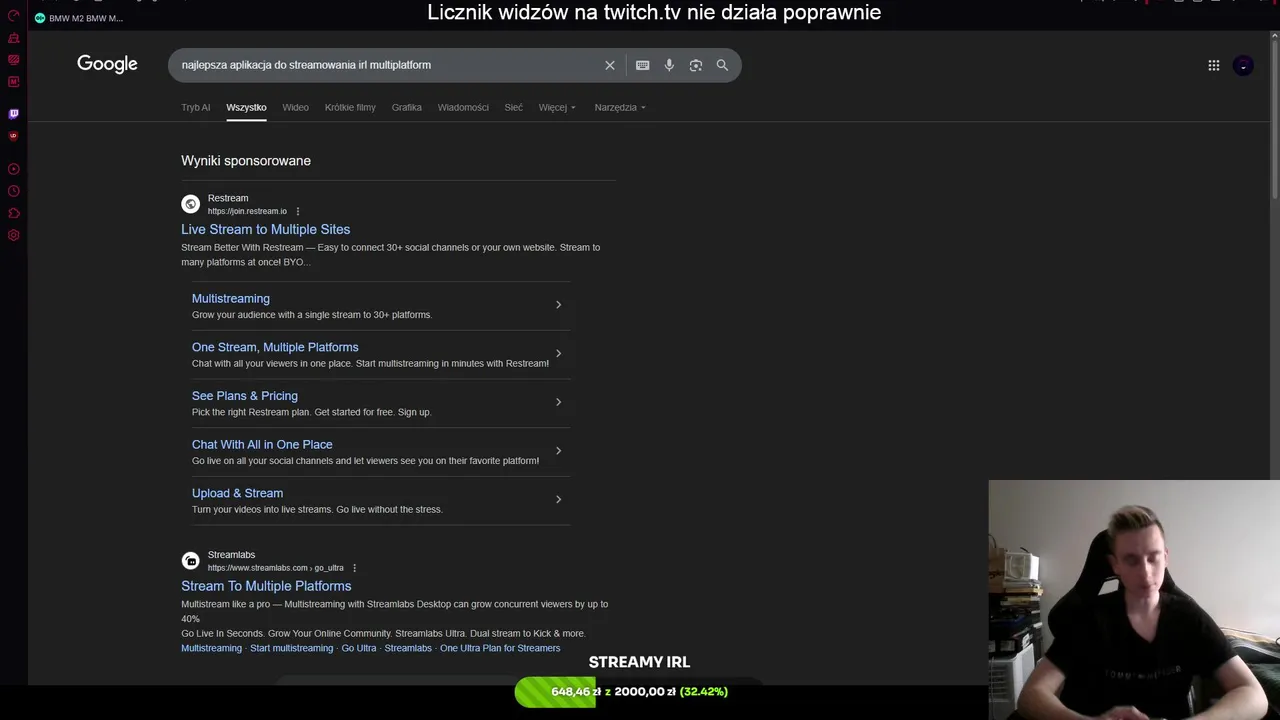Open One Stream, Multiple Platforms link
This screenshot has width=1280, height=720.
pyautogui.click(x=275, y=347)
